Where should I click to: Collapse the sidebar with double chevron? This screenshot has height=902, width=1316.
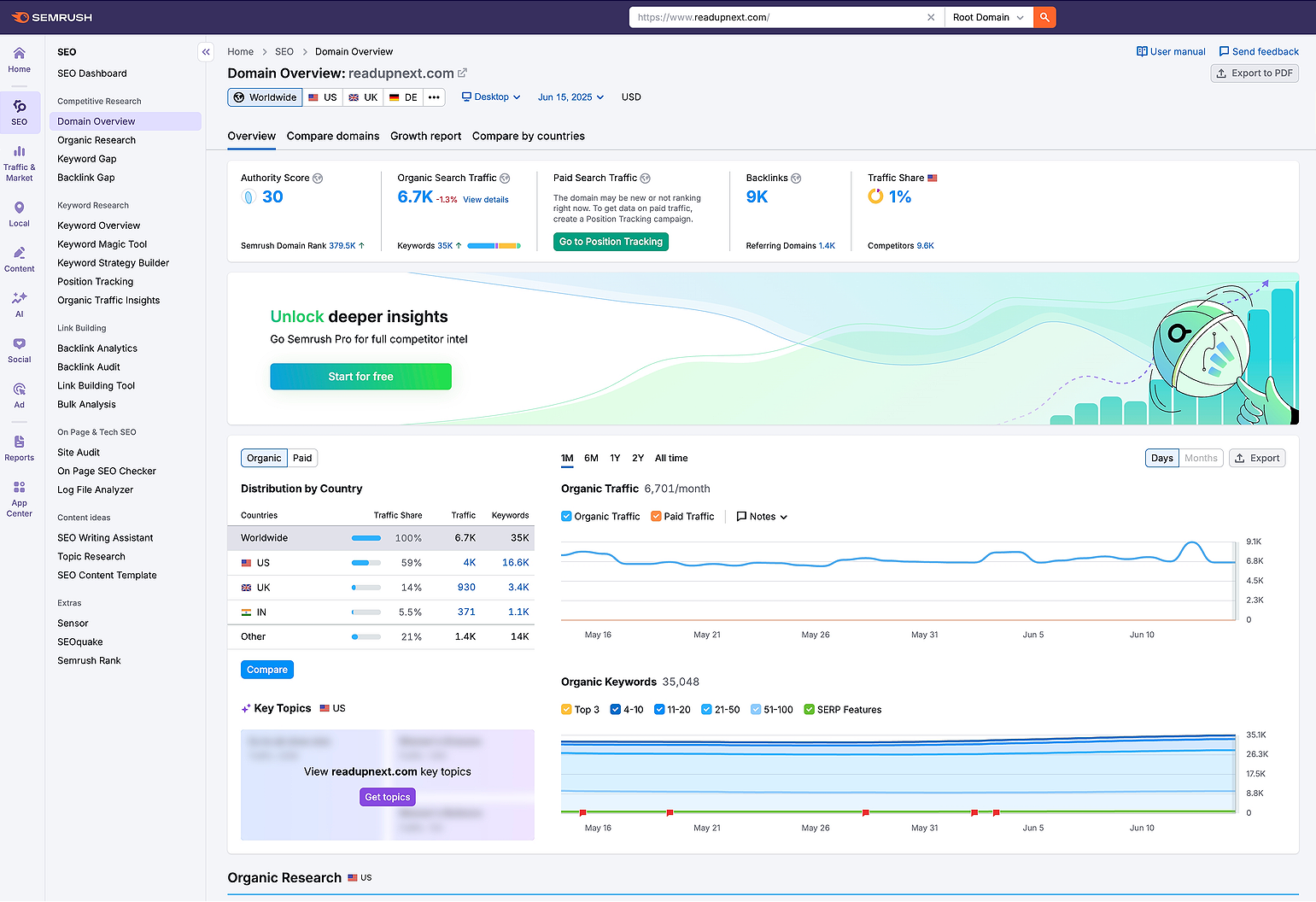(206, 52)
